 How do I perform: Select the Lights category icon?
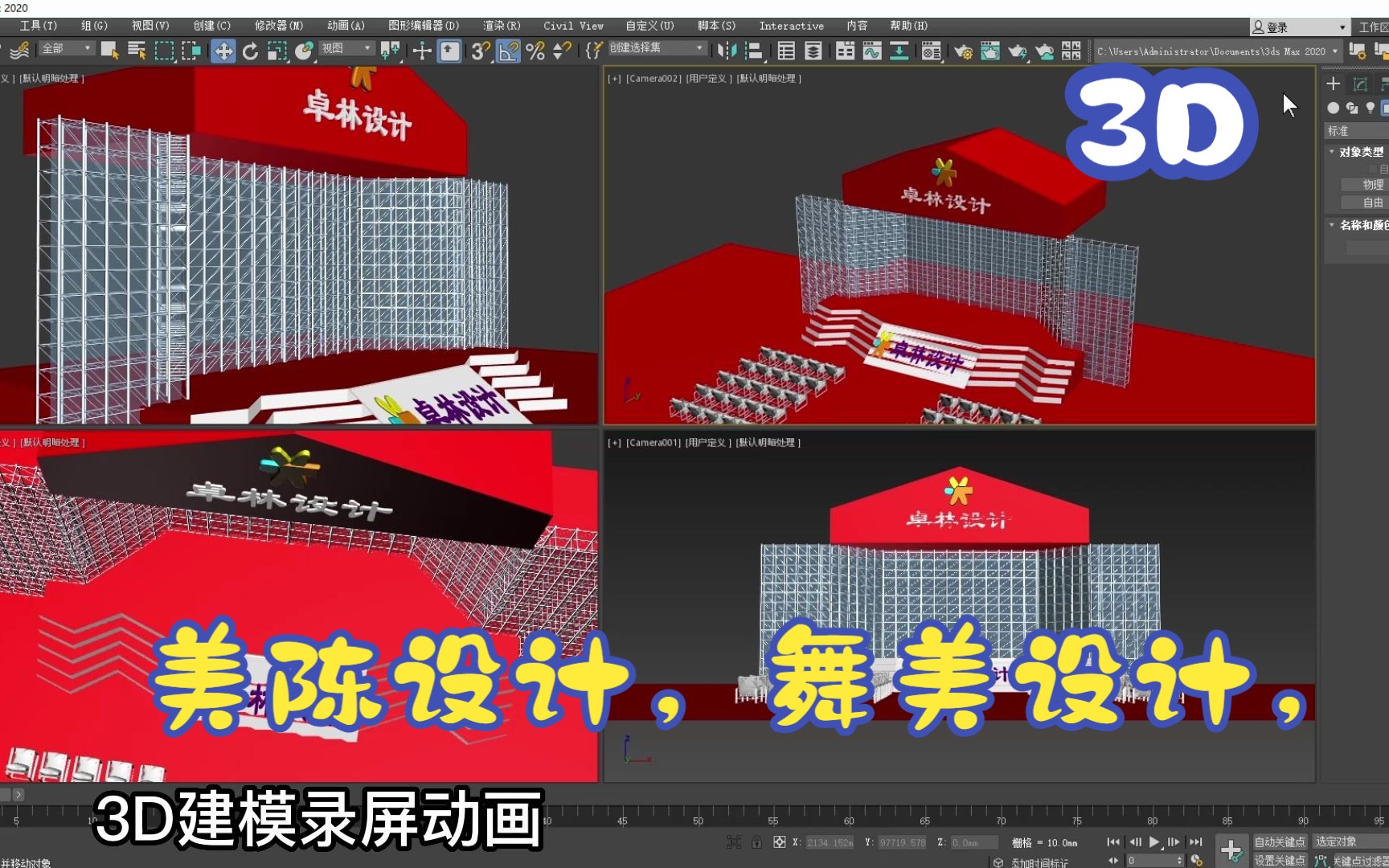pyautogui.click(x=1370, y=108)
